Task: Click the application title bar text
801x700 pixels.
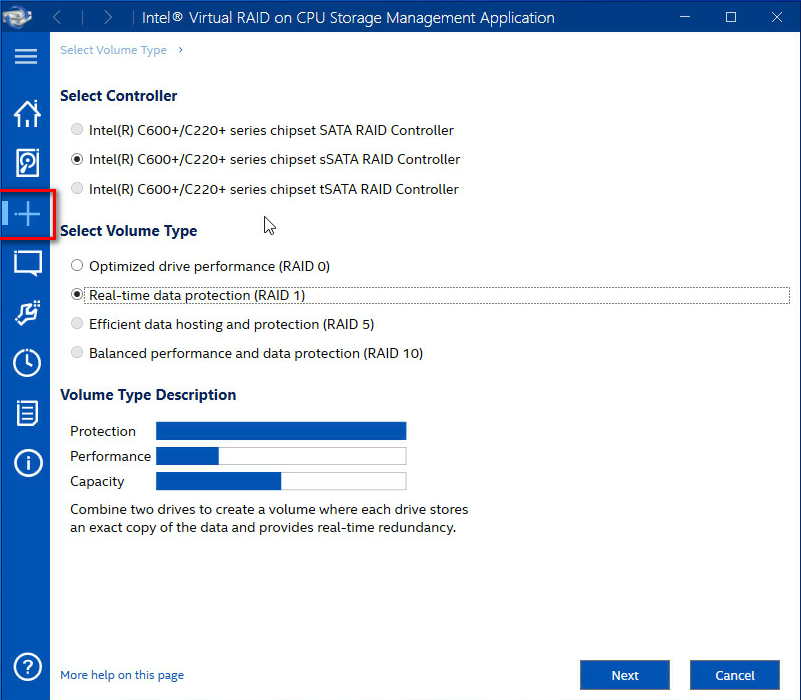Action: pyautogui.click(x=348, y=18)
